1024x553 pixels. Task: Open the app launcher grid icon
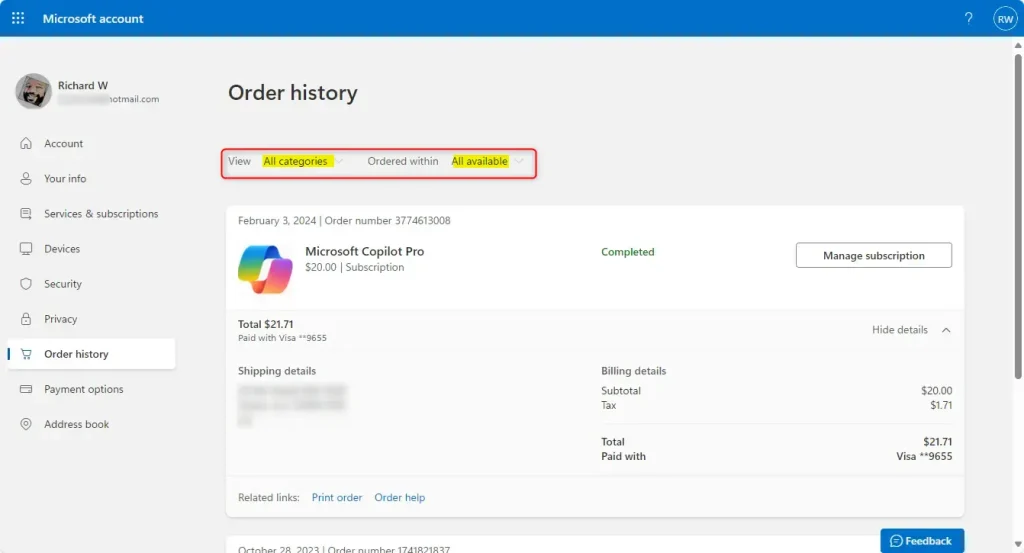18,18
